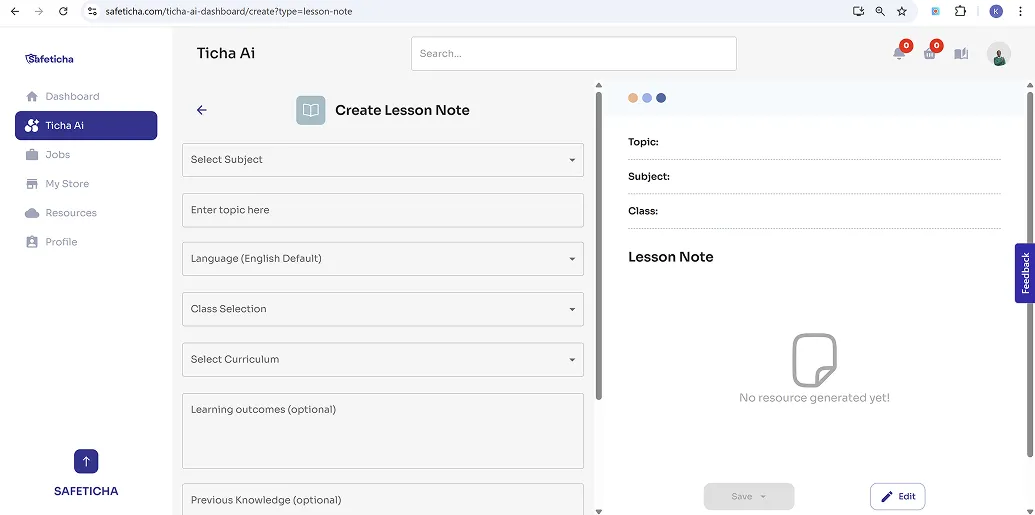Image resolution: width=1035 pixels, height=515 pixels.
Task: Click the browser address bar URL
Action: (229, 11)
